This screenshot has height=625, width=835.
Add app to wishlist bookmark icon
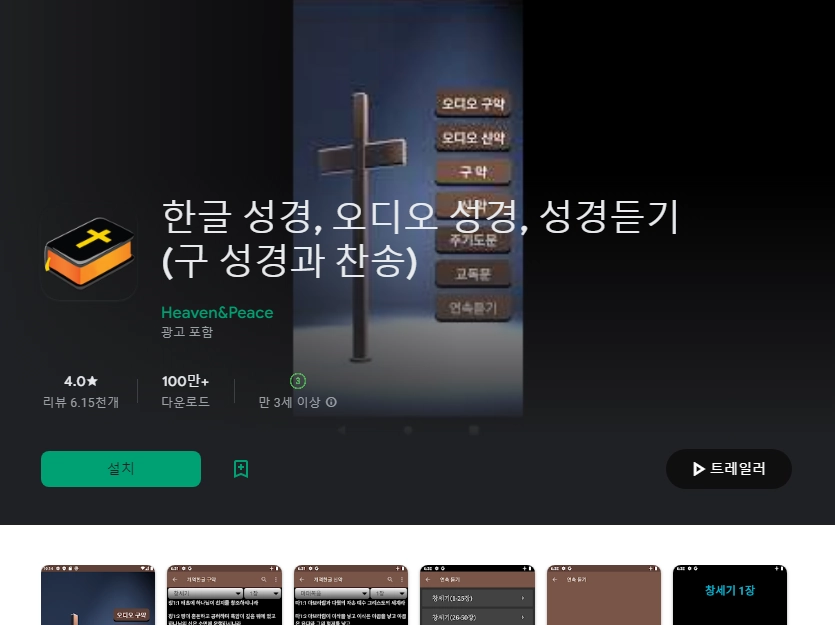click(241, 469)
